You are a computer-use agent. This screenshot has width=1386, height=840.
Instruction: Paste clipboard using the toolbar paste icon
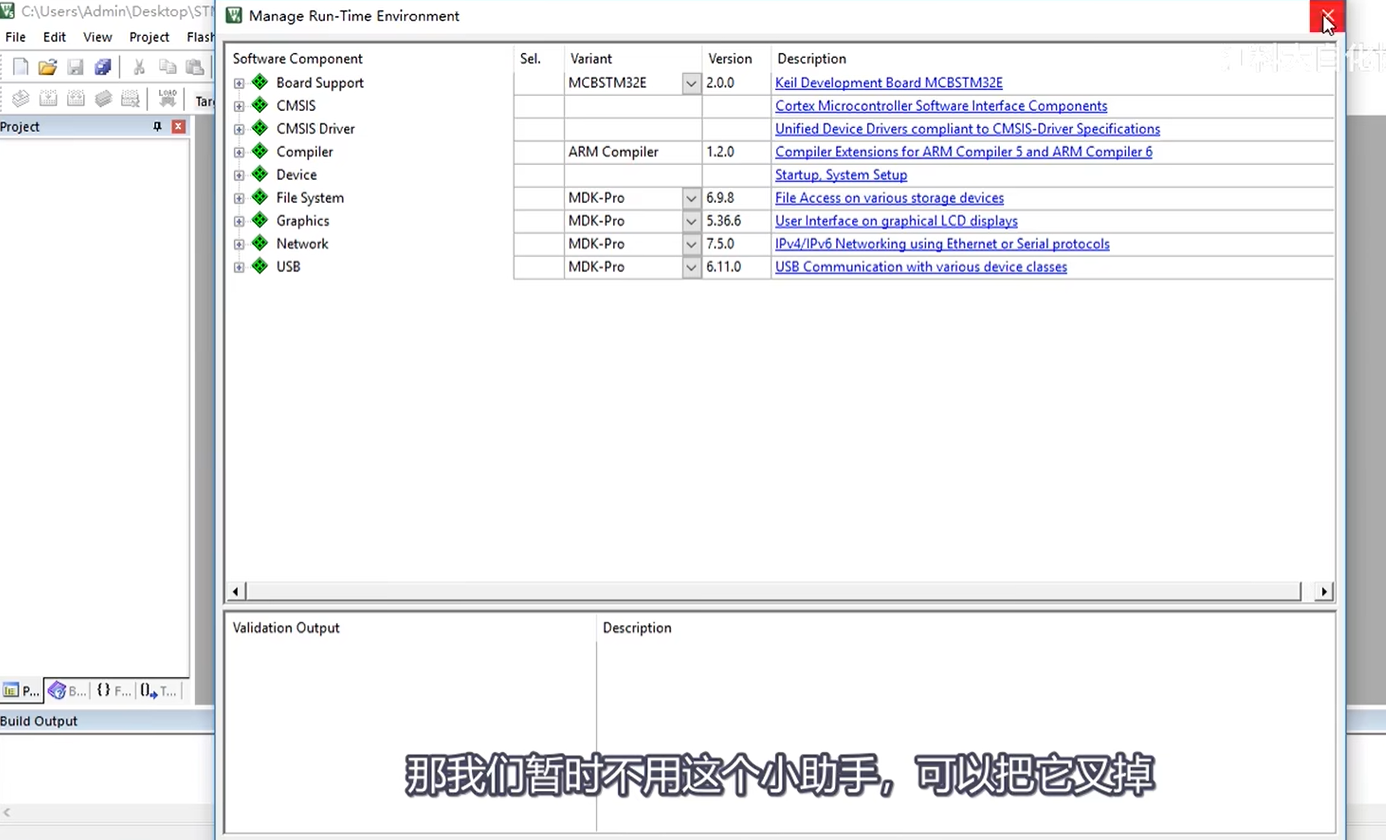(195, 67)
